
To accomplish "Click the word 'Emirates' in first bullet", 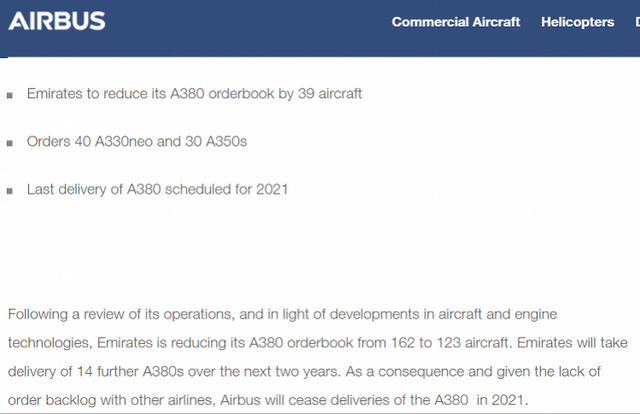I will [x=55, y=93].
